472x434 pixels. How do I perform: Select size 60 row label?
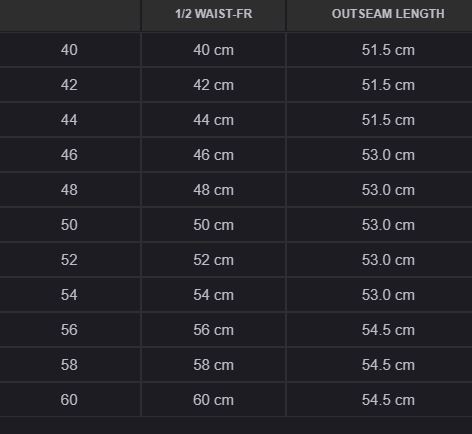(x=69, y=400)
